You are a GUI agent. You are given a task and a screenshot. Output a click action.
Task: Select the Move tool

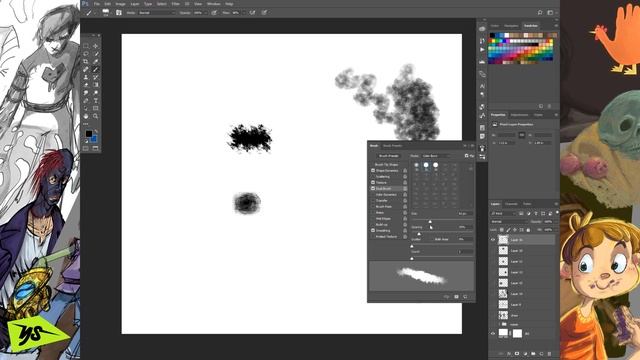point(96,46)
